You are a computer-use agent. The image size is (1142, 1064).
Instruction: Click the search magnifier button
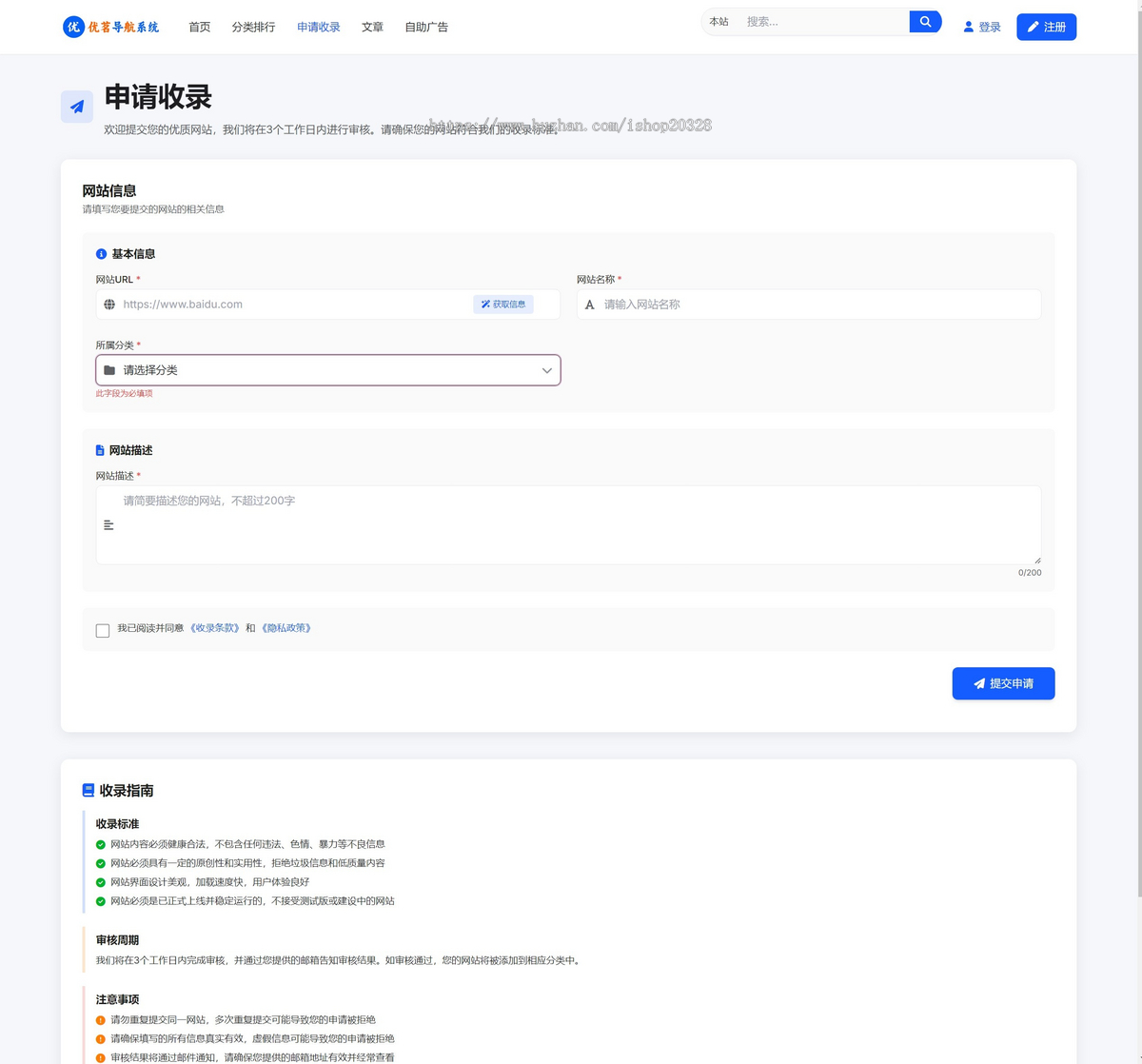(x=925, y=22)
